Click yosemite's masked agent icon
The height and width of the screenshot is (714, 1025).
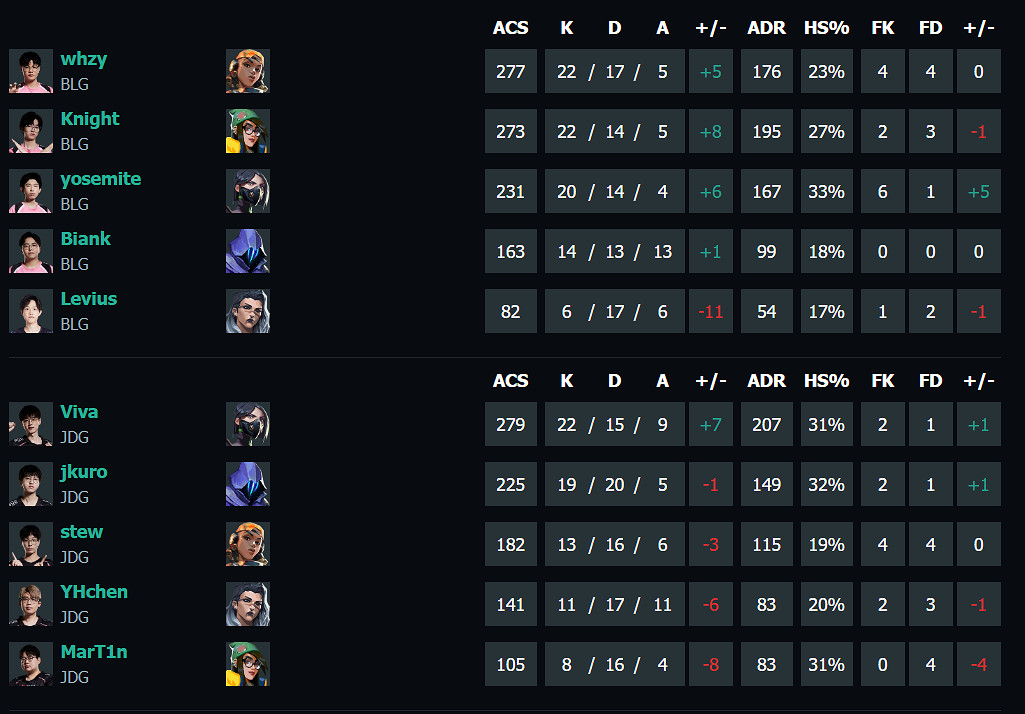tap(247, 192)
